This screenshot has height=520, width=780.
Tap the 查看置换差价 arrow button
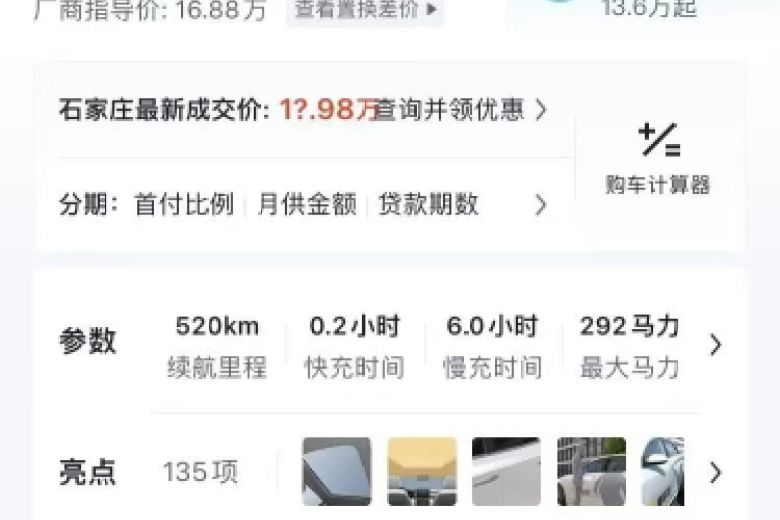[365, 9]
